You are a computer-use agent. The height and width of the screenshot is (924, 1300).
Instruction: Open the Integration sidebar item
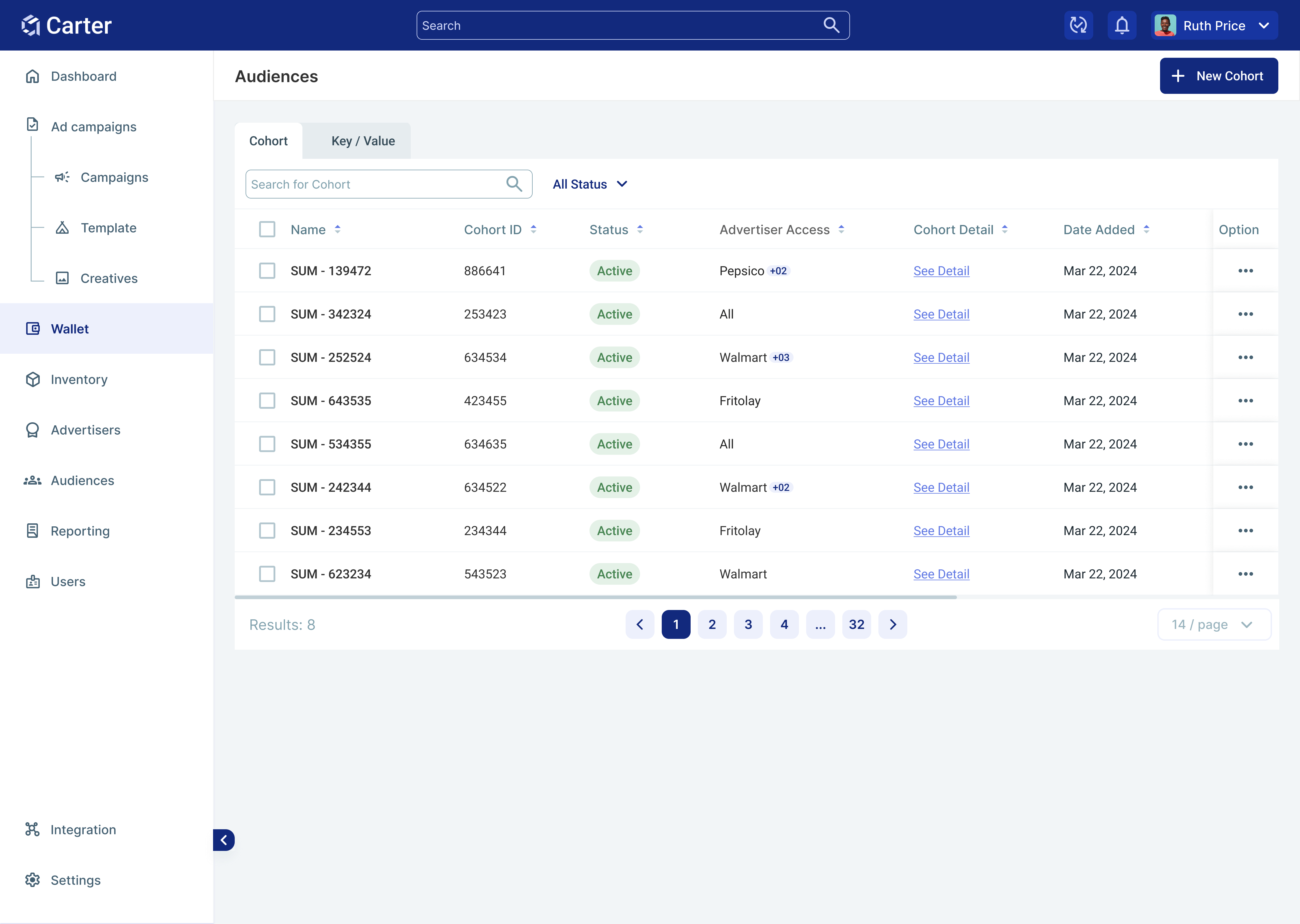coord(83,830)
